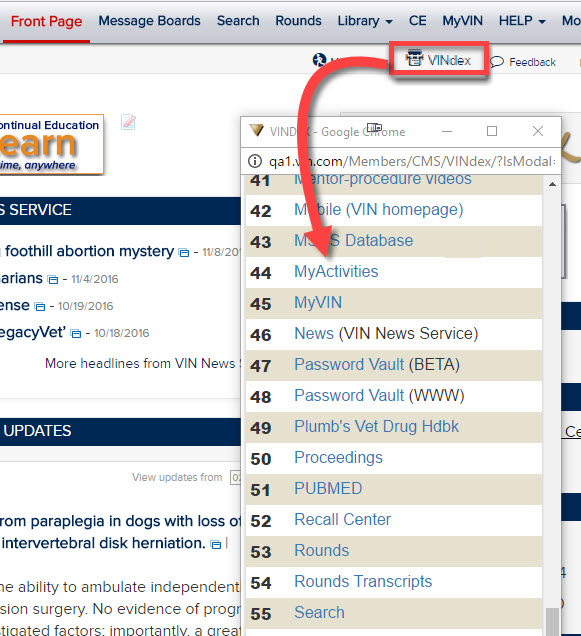Click the article icon after LegacyVet headline

click(x=76, y=334)
